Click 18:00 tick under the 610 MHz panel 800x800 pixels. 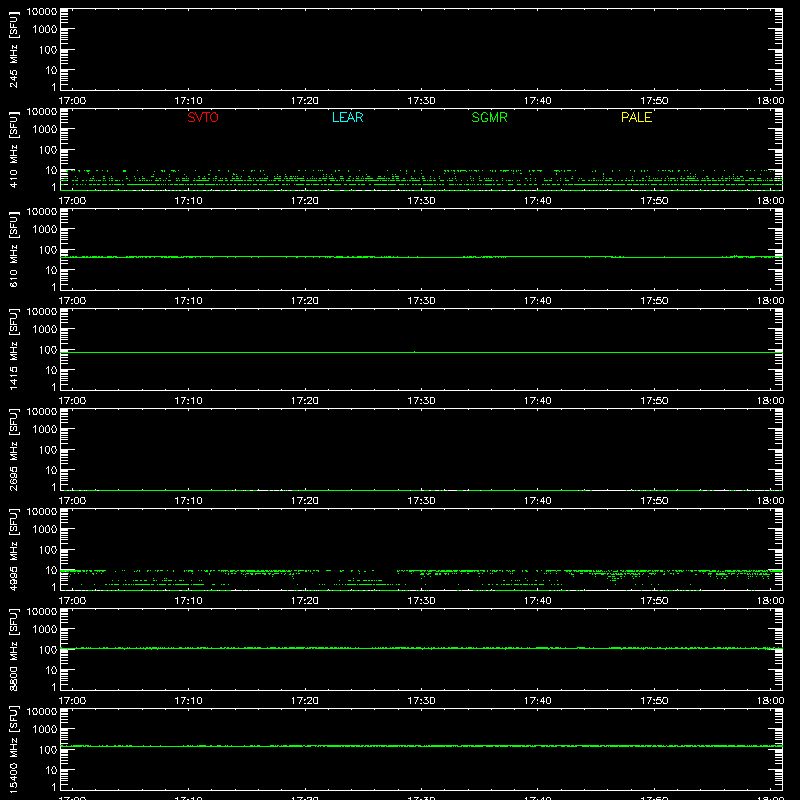click(x=770, y=301)
